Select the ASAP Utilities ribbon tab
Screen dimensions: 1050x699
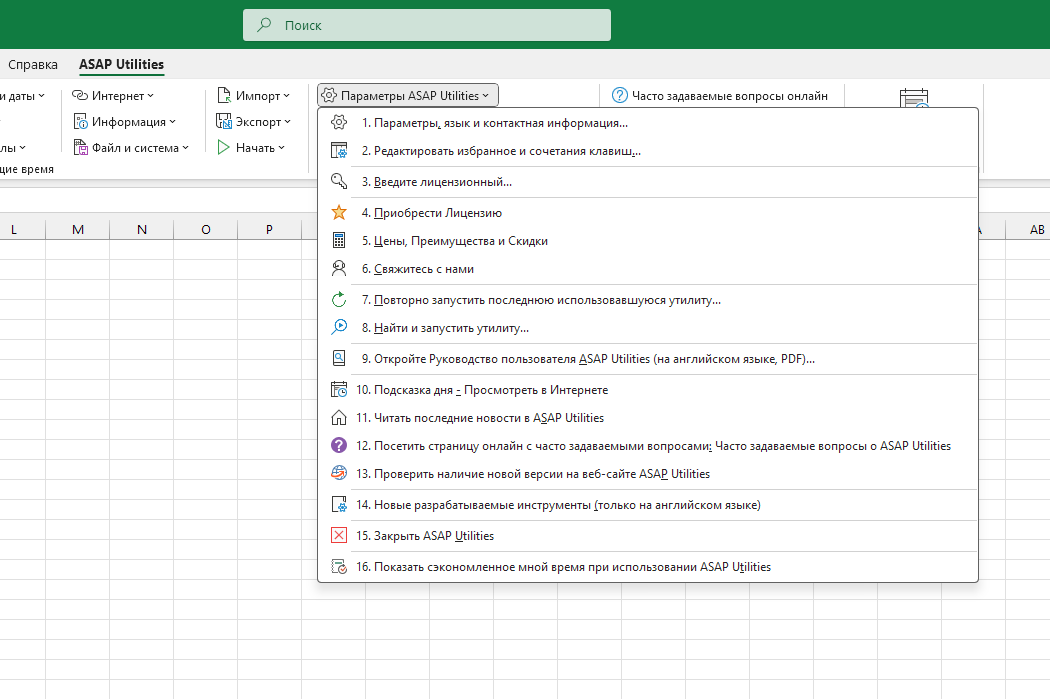pyautogui.click(x=121, y=64)
